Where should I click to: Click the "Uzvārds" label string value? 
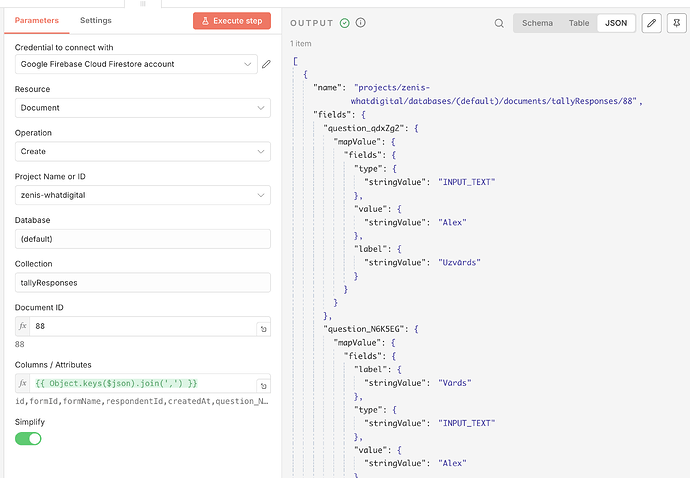coord(459,262)
